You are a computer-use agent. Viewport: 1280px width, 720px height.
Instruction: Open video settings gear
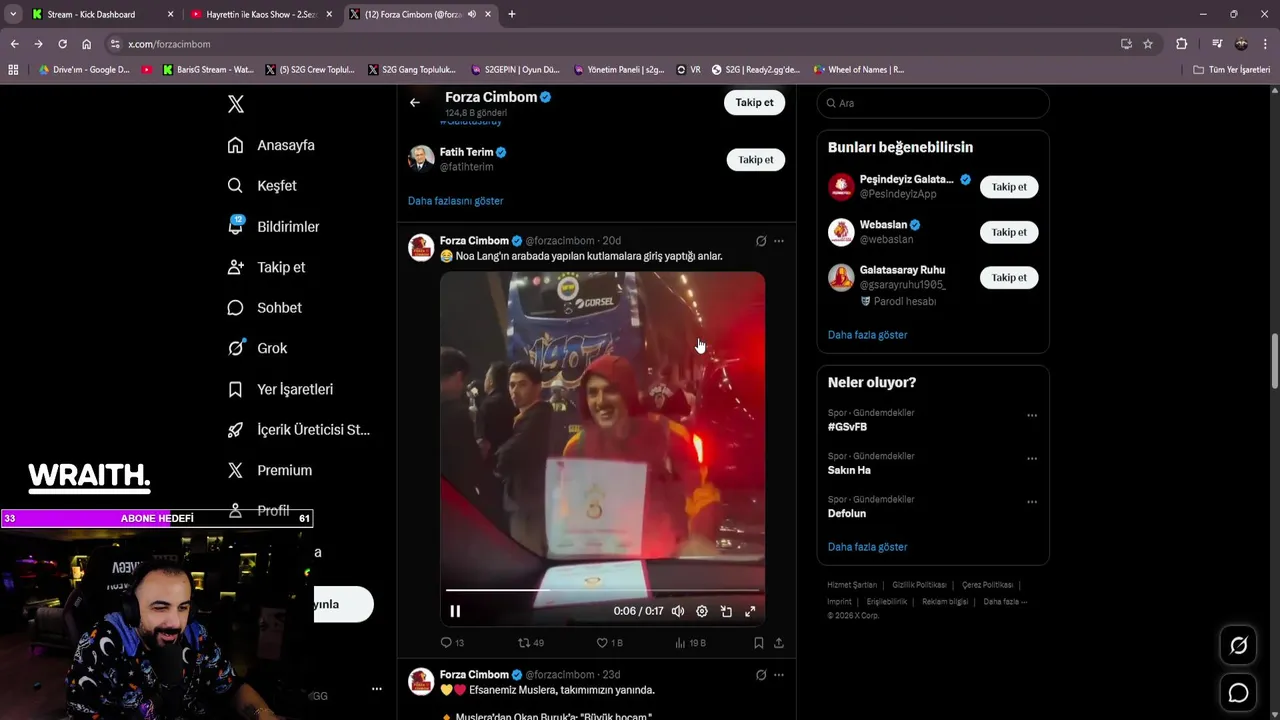[702, 611]
